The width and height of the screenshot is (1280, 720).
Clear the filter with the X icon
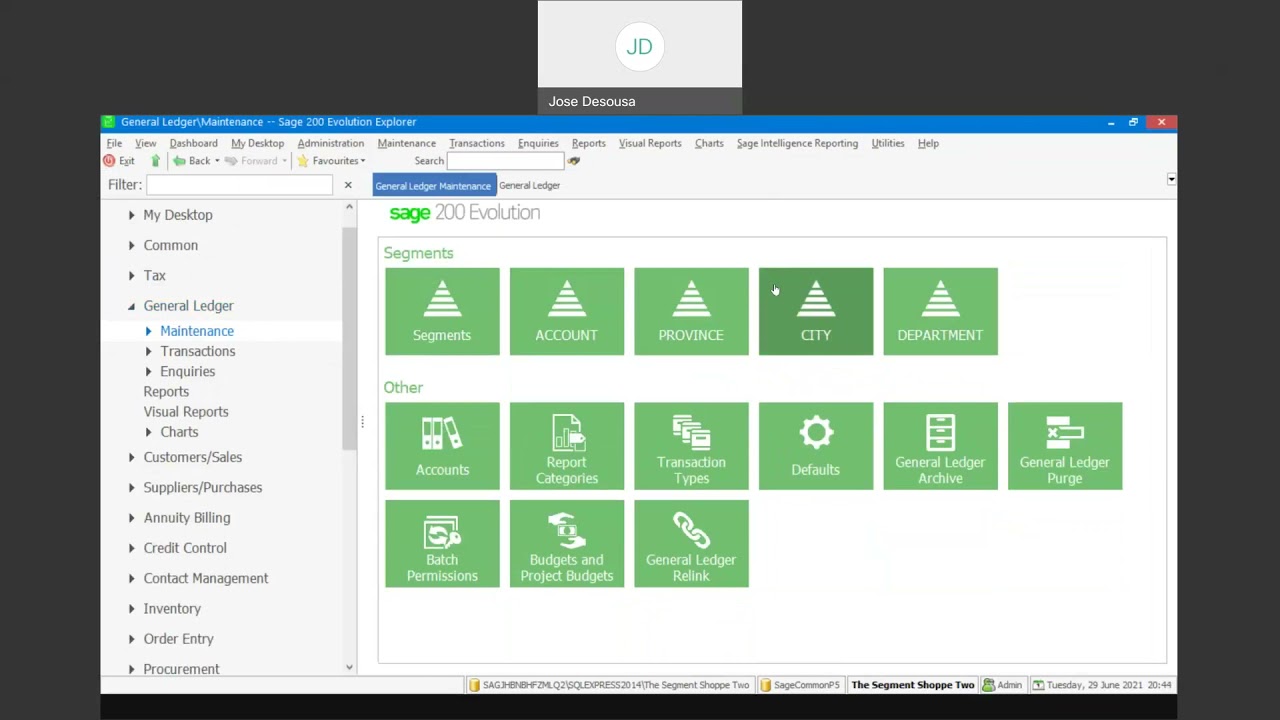coord(348,185)
